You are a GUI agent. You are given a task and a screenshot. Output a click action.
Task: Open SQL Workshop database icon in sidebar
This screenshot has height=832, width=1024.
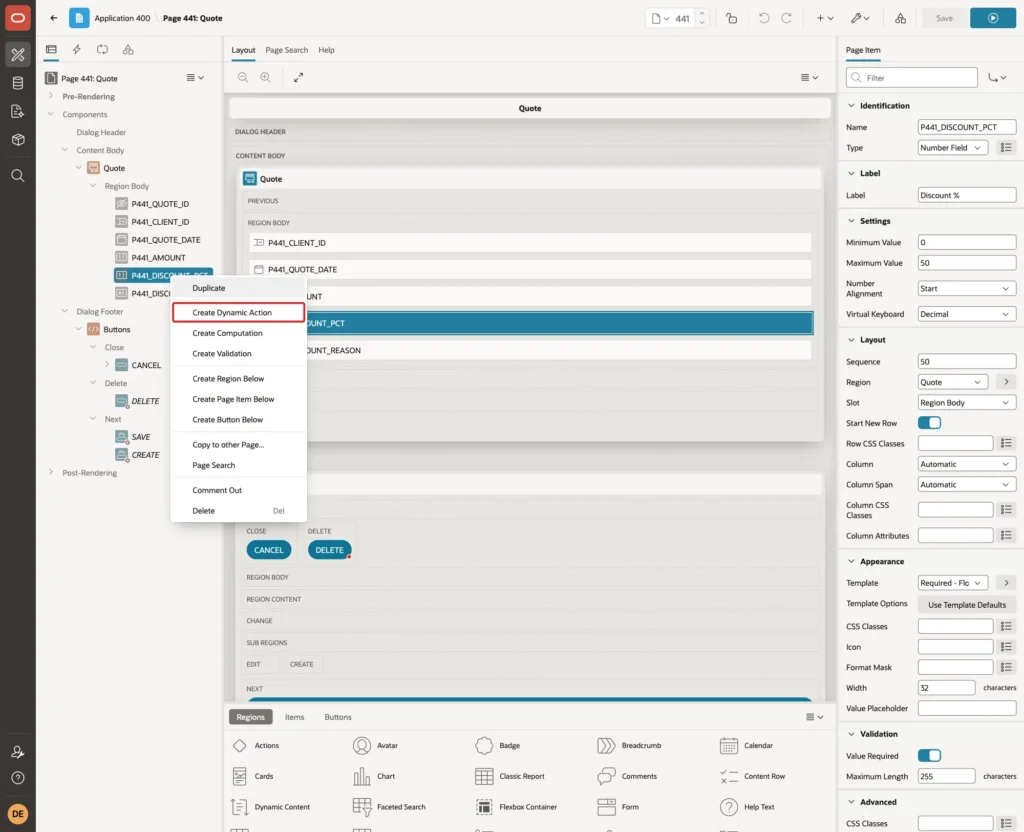[x=18, y=83]
